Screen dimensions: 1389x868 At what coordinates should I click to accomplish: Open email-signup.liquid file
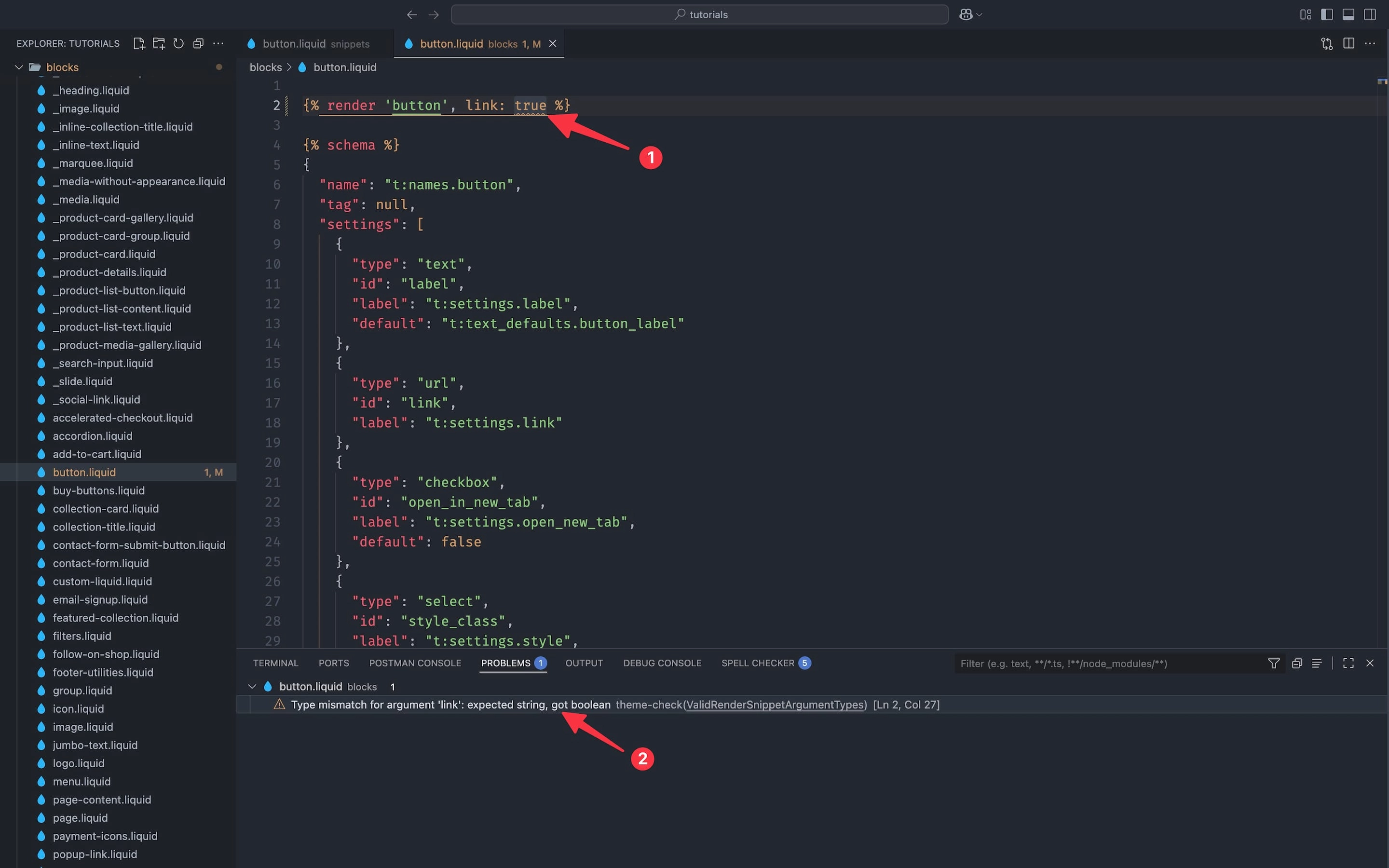pos(100,599)
